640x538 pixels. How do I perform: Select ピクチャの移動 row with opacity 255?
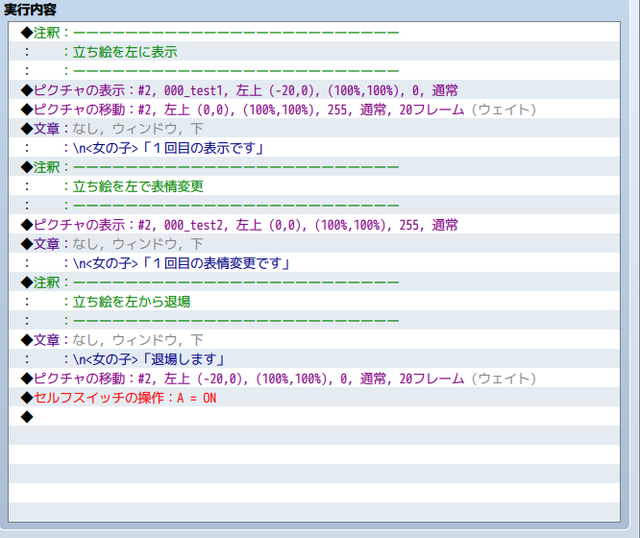(x=314, y=109)
